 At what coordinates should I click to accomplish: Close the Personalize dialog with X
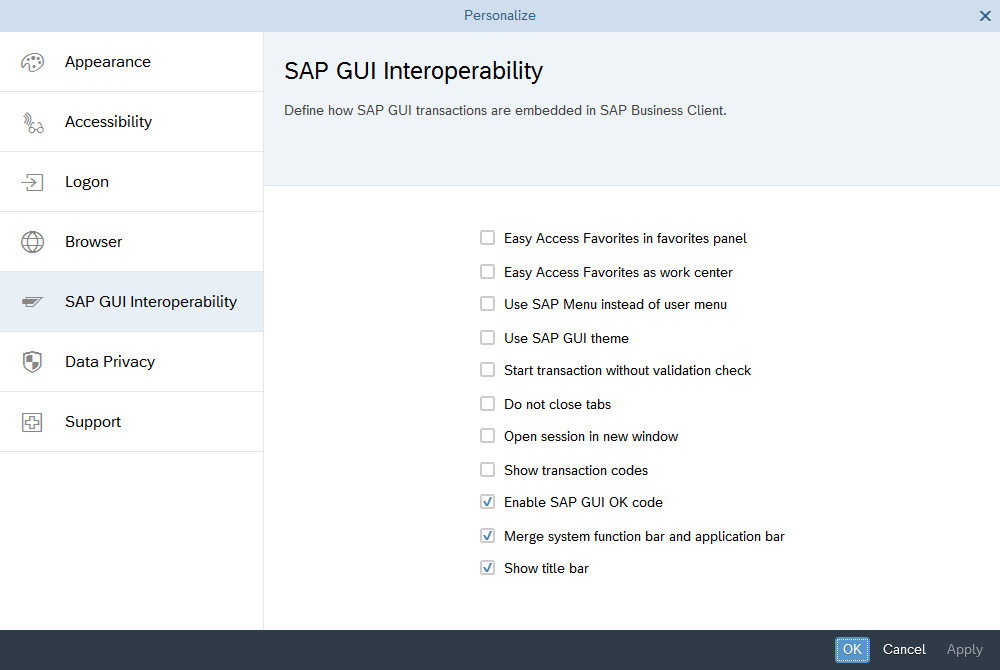(x=985, y=16)
